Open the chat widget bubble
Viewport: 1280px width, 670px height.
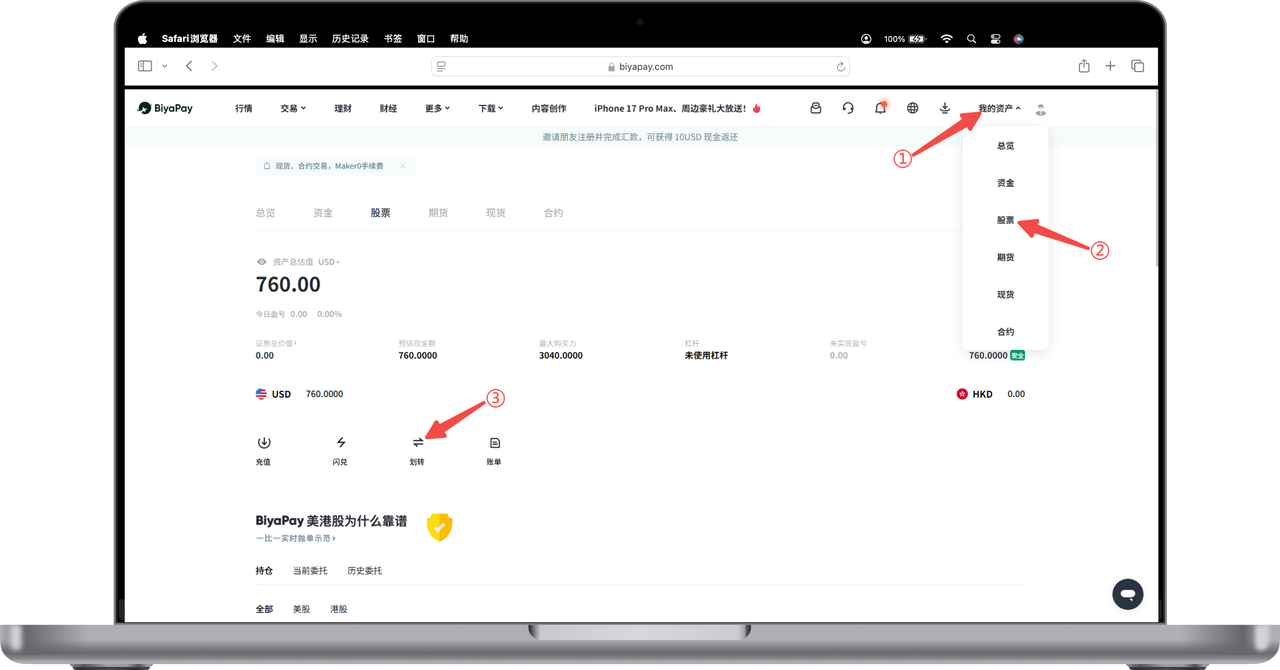pos(1127,594)
